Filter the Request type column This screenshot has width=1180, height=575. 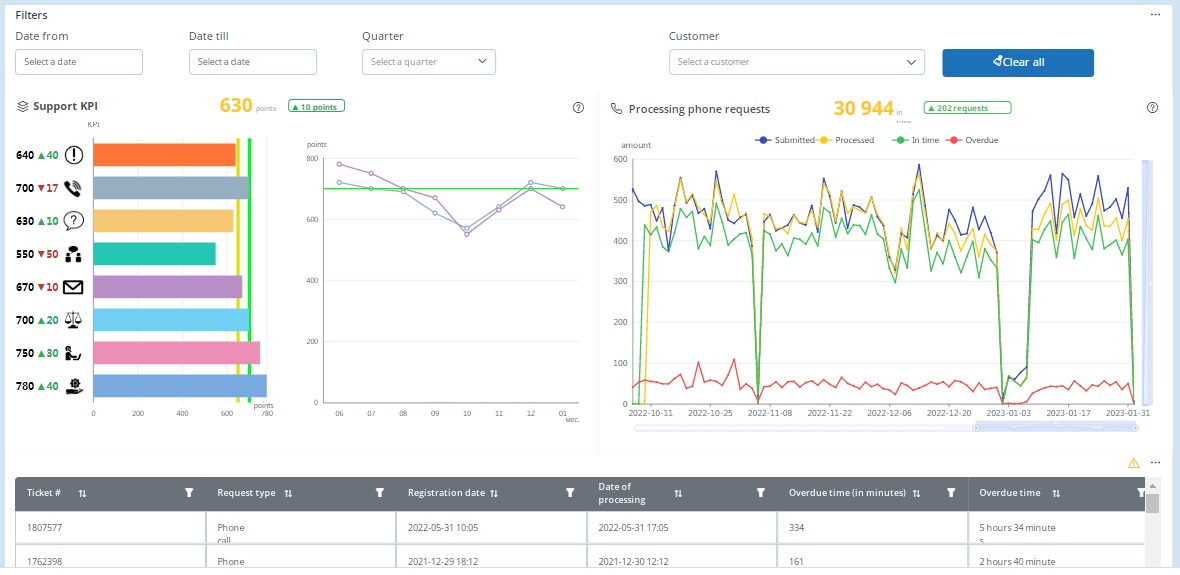pyautogui.click(x=379, y=493)
